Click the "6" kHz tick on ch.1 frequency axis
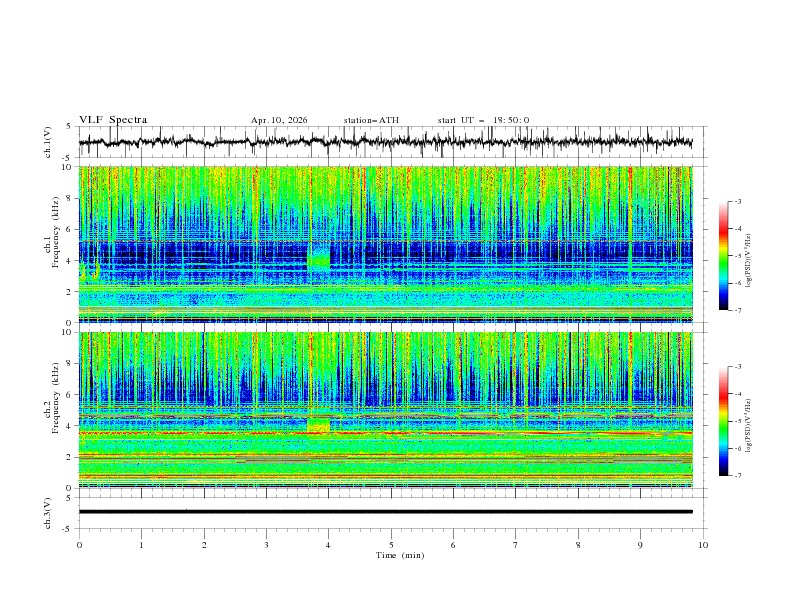This screenshot has height=612, width=792. (x=70, y=229)
